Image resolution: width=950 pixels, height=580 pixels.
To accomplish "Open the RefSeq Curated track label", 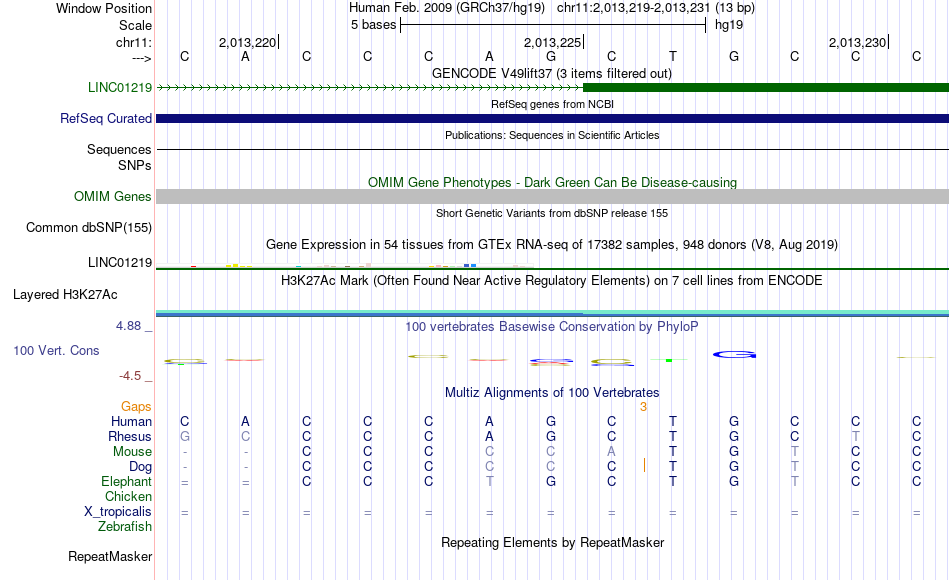I will [105, 118].
